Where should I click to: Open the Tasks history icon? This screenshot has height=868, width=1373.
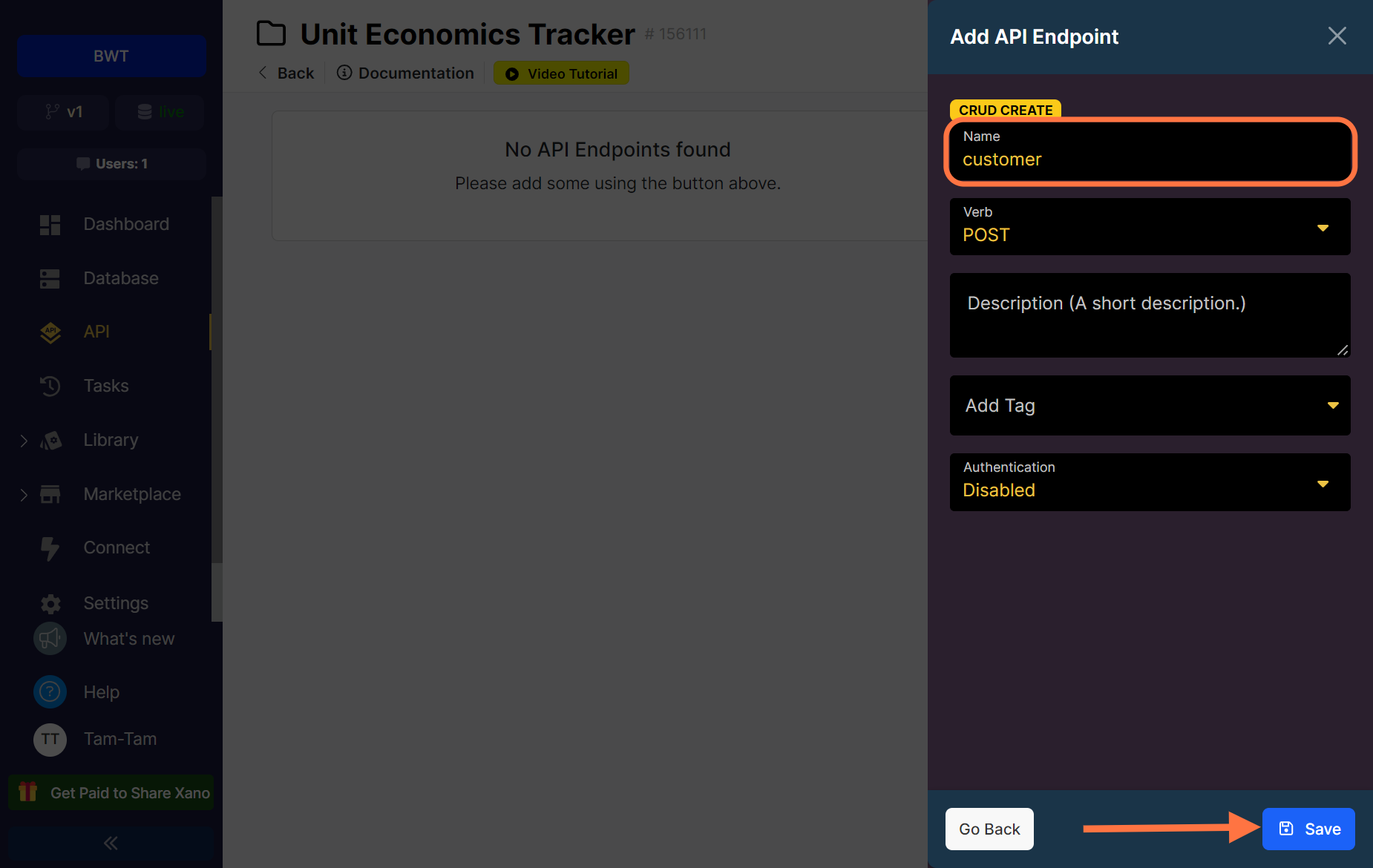tap(50, 386)
